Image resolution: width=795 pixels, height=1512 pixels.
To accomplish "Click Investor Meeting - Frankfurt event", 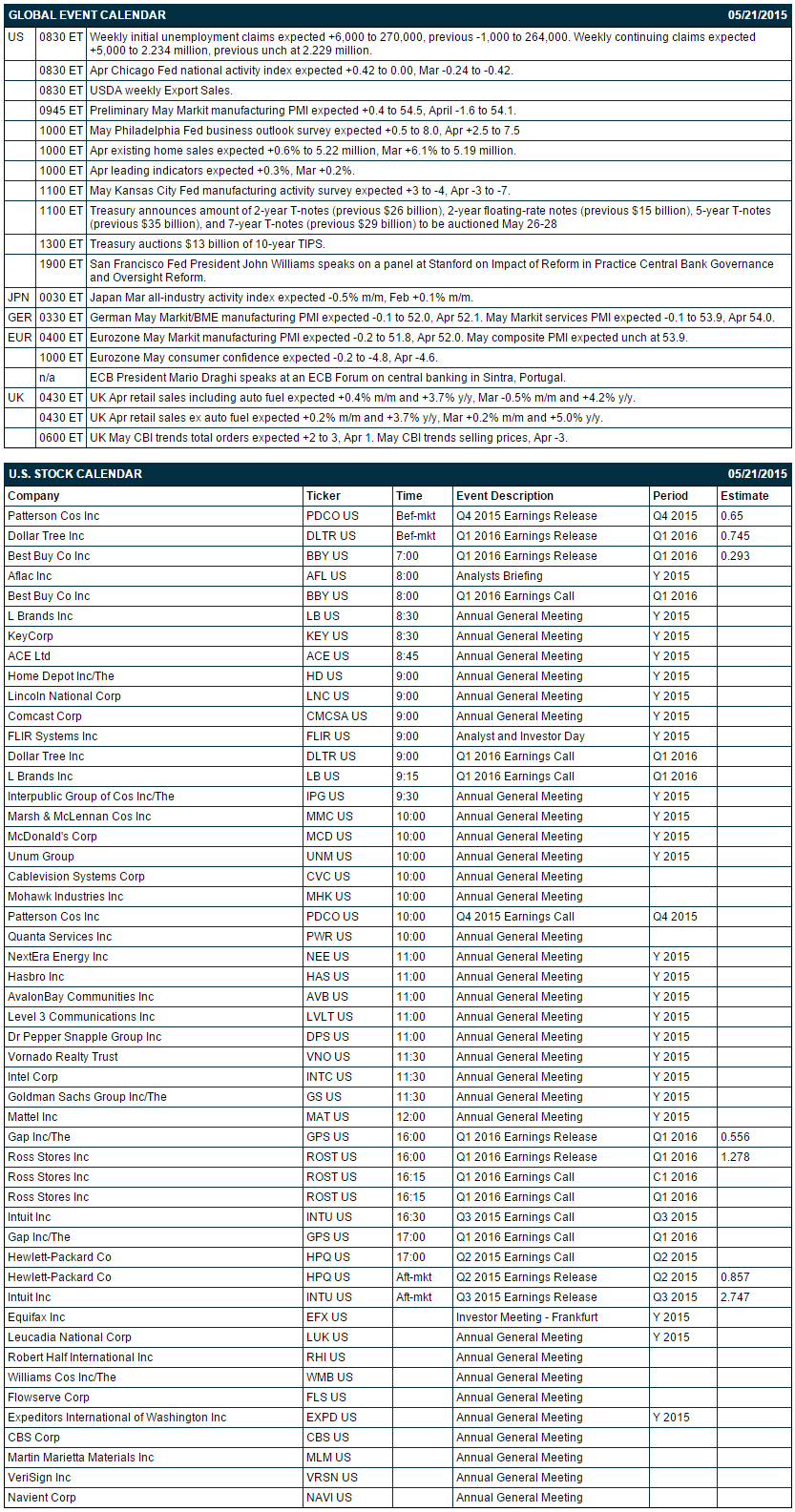I will click(x=527, y=1317).
